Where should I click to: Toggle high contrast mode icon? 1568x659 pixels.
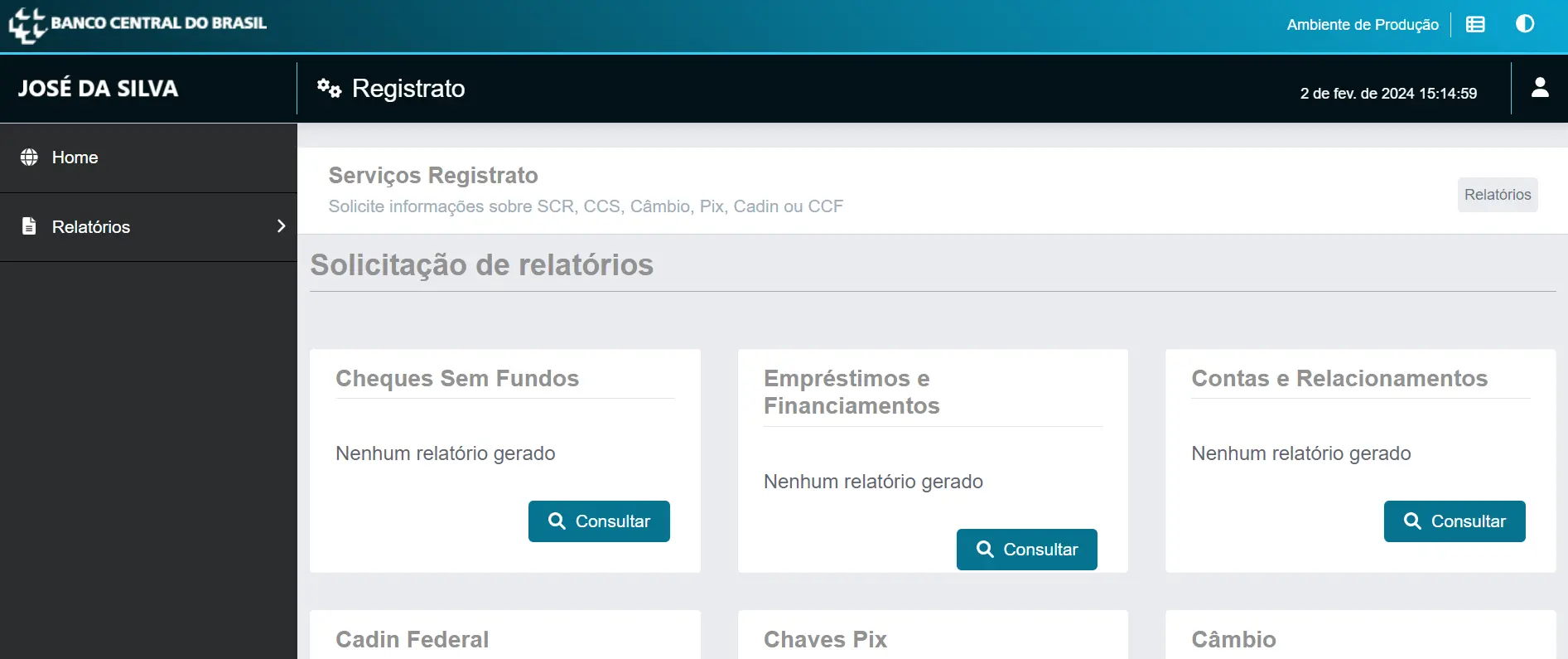(x=1525, y=24)
